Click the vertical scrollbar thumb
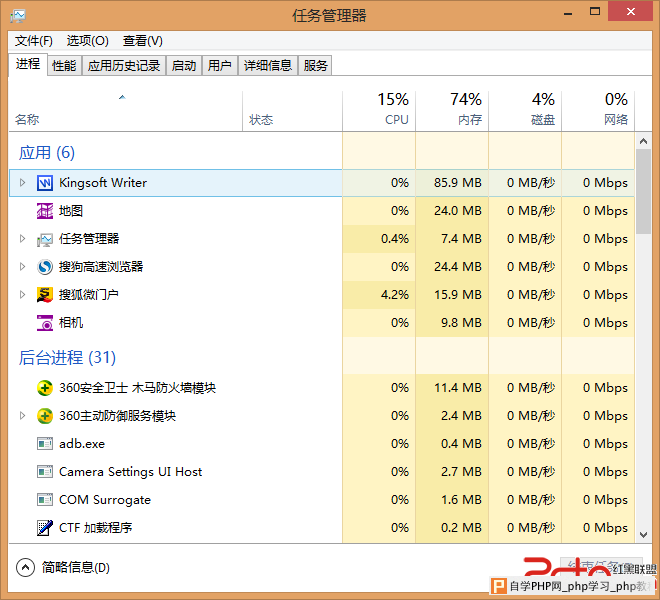660x600 pixels. (x=643, y=192)
